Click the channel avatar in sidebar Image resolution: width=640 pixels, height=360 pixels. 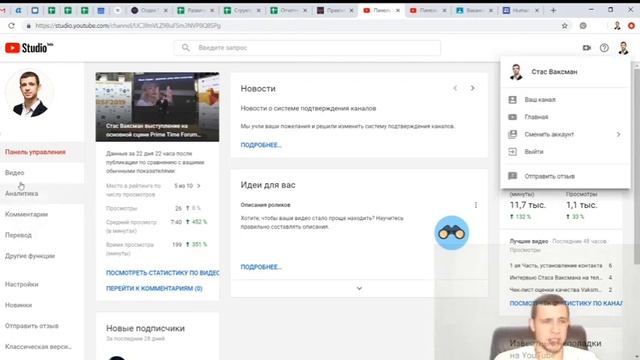coord(29,94)
